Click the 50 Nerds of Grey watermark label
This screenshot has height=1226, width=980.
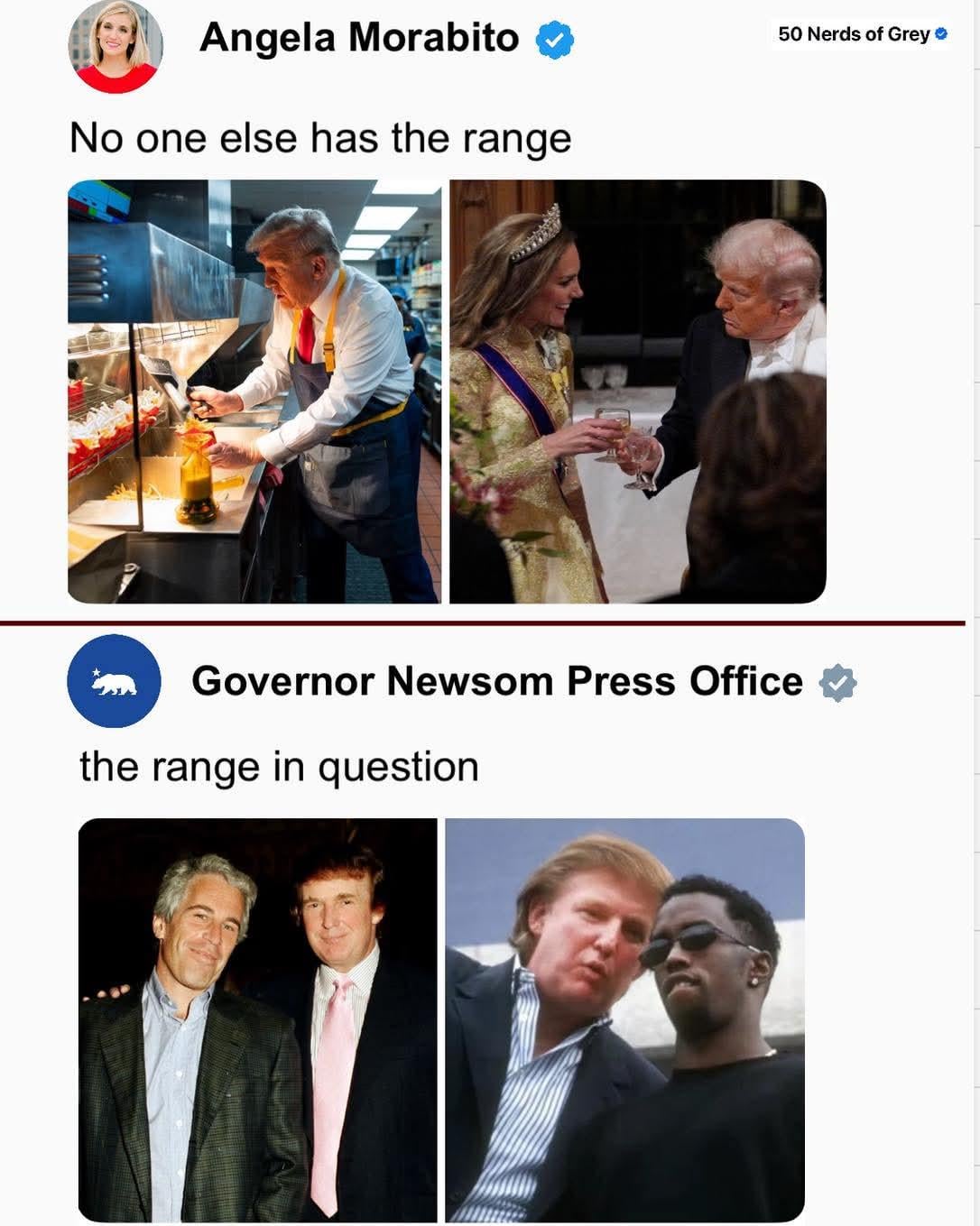854,33
